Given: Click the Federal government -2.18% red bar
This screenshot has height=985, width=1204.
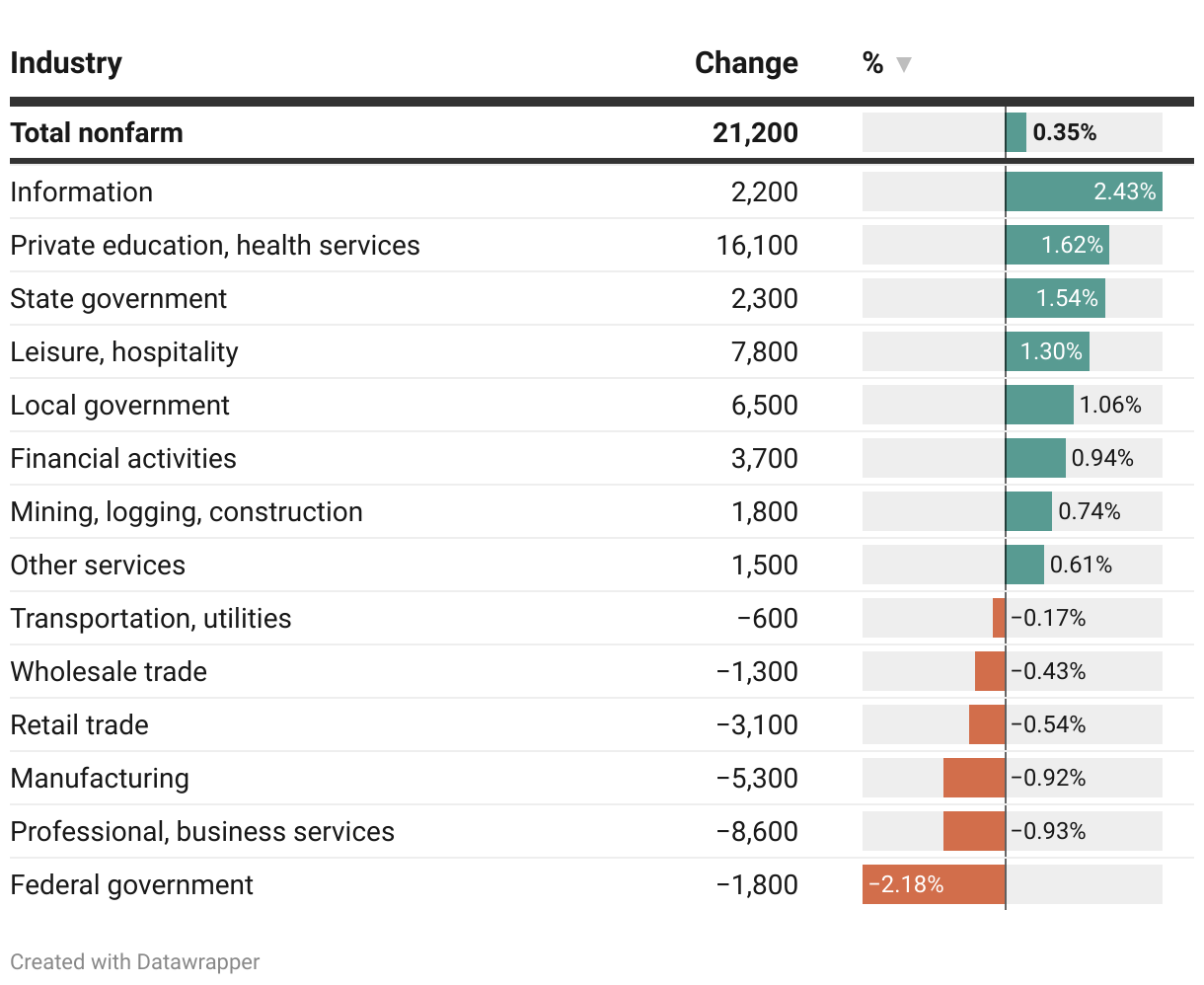Looking at the screenshot, I should point(934,884).
